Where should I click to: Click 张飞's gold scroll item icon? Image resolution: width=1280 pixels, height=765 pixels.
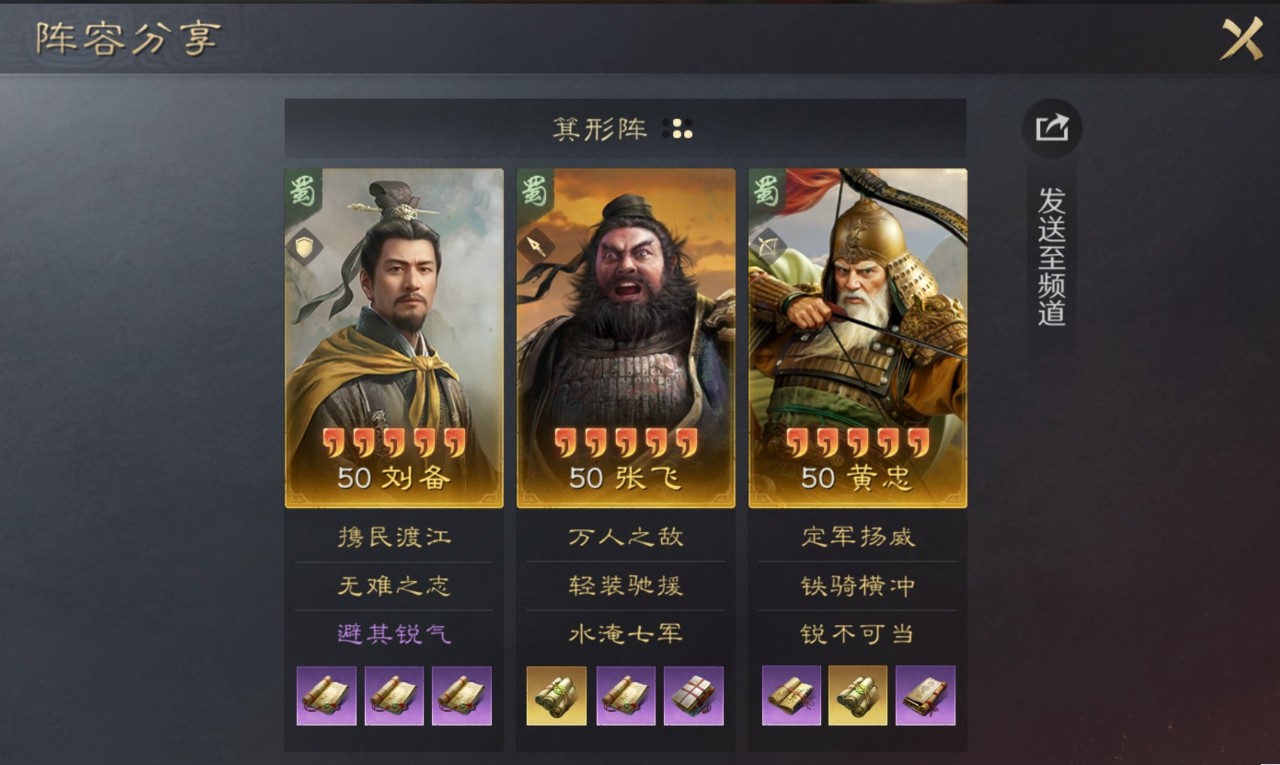(x=556, y=695)
